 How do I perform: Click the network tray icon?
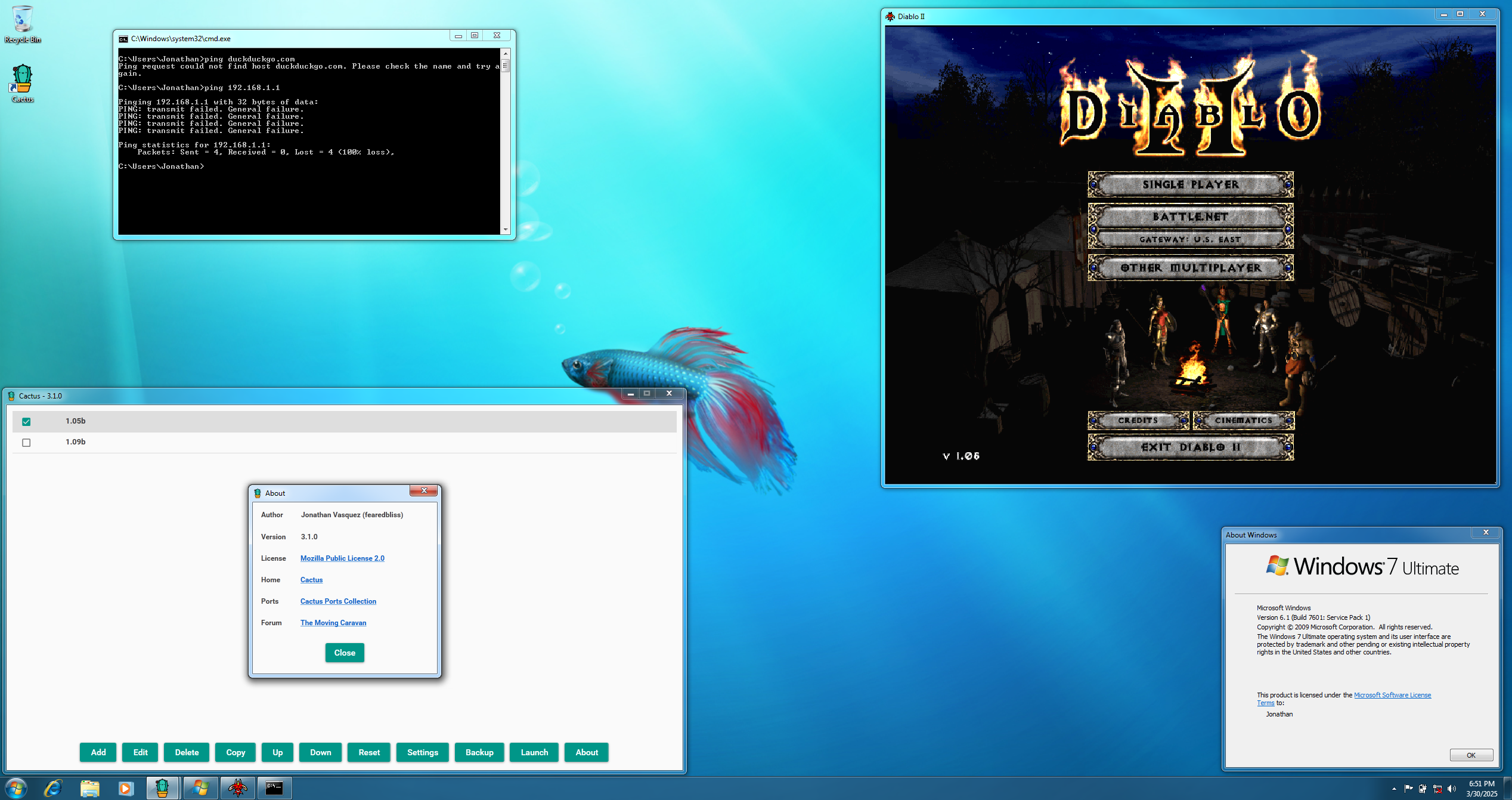click(x=1437, y=789)
